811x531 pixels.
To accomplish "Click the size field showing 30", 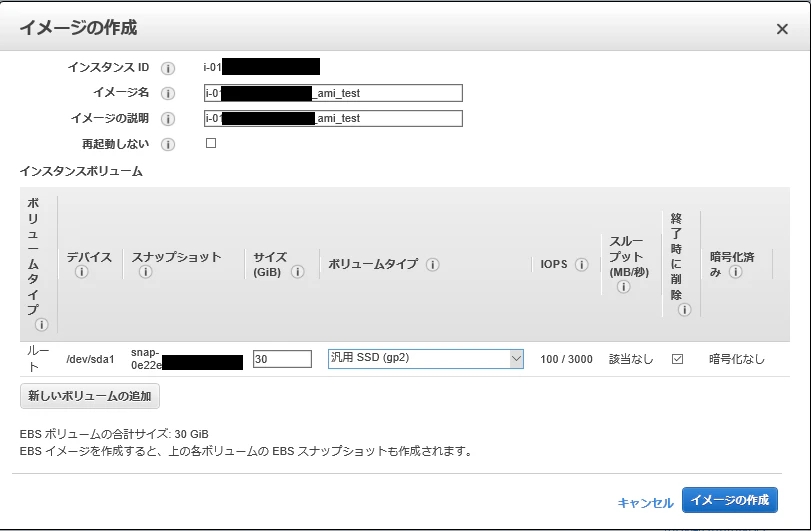I will coord(282,359).
